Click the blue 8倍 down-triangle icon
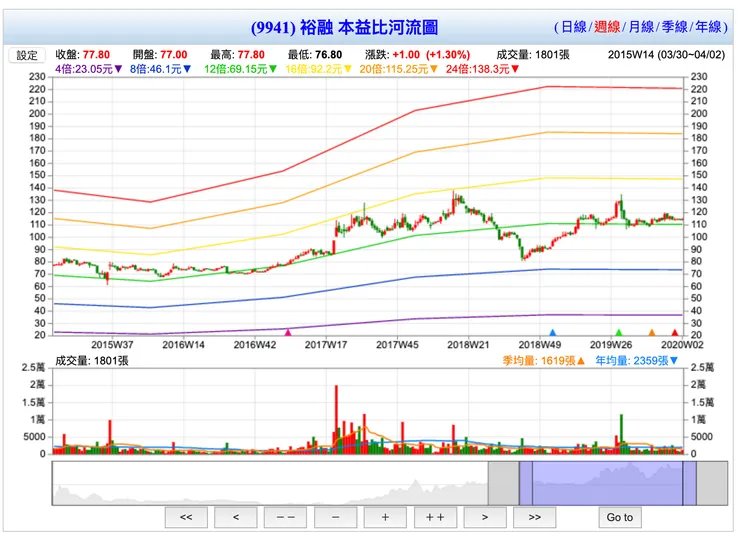 pyautogui.click(x=187, y=69)
